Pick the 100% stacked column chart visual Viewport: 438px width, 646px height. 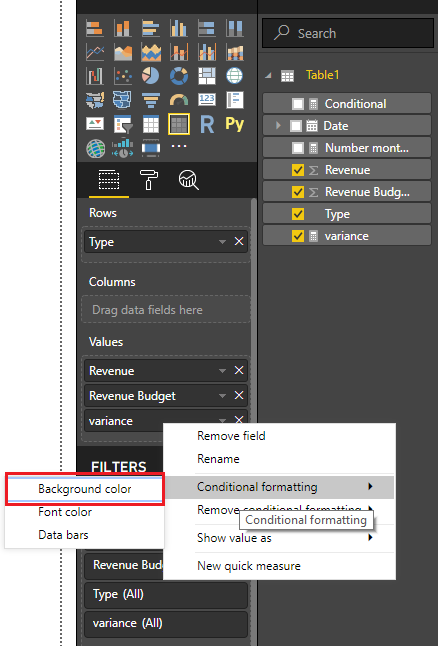[x=234, y=28]
